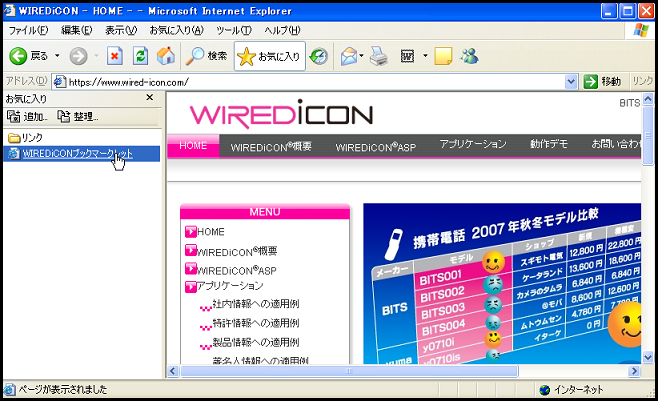
Task: Close the お気に入り favorites panel
Action: click(x=149, y=97)
